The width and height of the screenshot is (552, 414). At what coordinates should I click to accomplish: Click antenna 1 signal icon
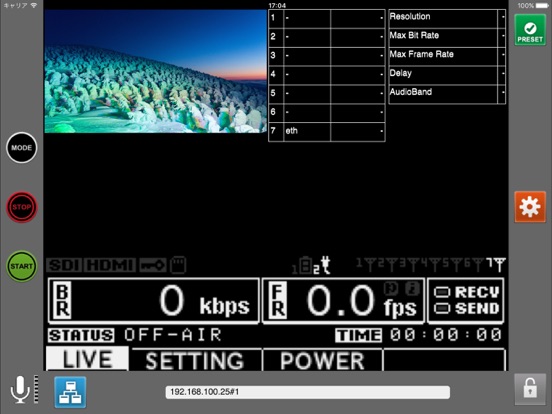(x=365, y=264)
